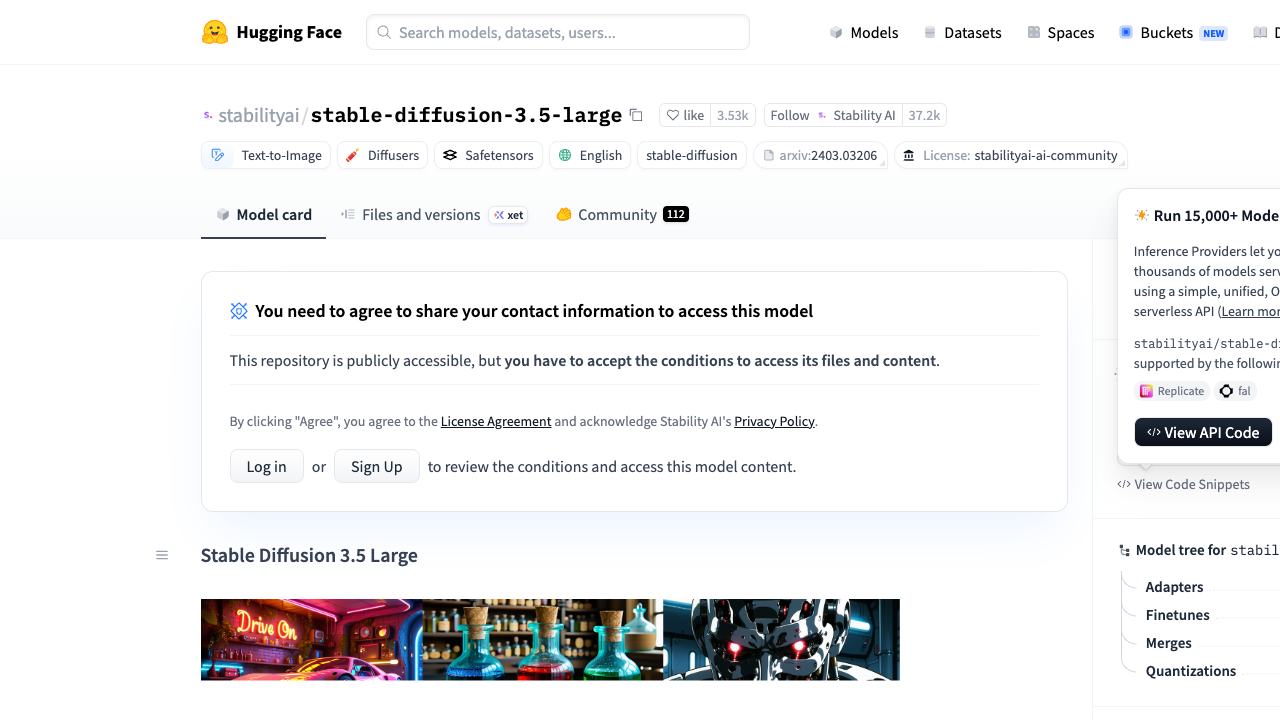Image resolution: width=1280 pixels, height=720 pixels.
Task: Click the Buckets nav icon
Action: (1126, 32)
